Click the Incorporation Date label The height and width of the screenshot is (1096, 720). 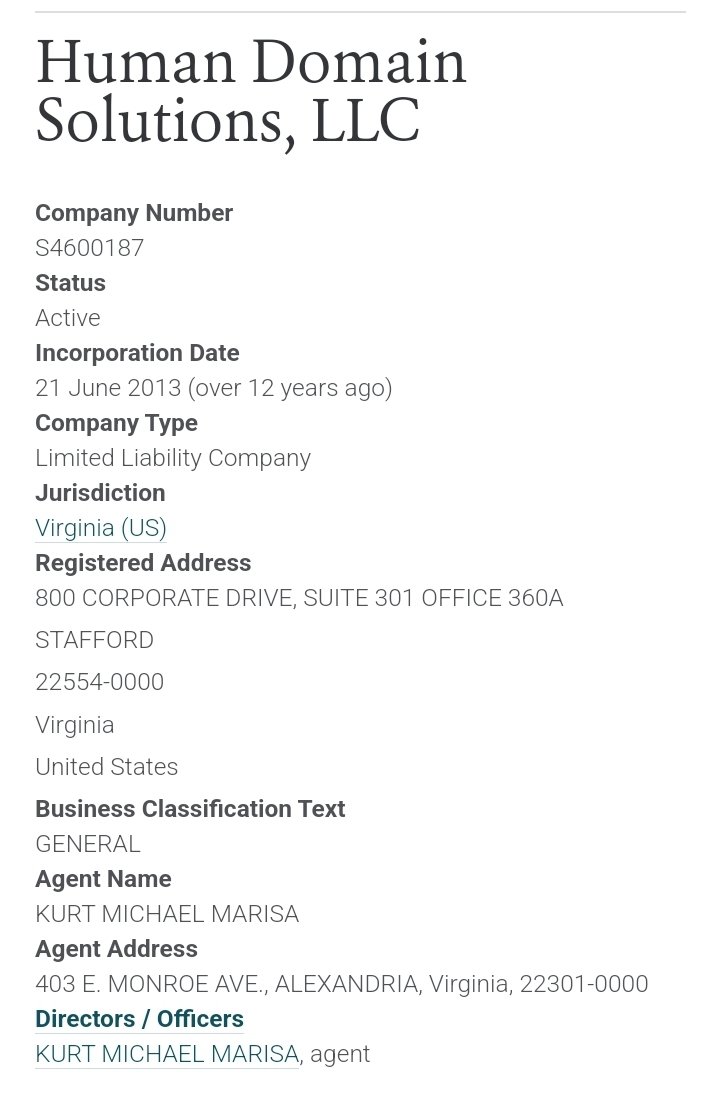click(x=137, y=353)
